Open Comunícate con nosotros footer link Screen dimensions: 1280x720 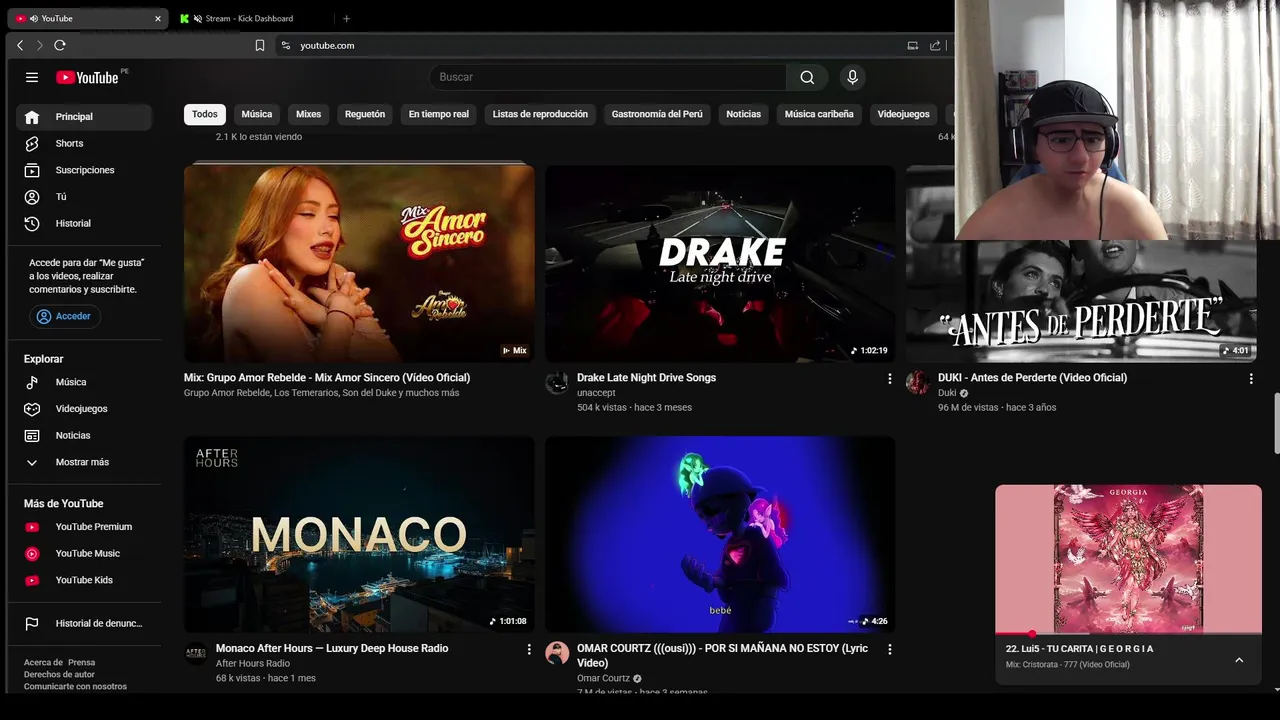click(75, 686)
